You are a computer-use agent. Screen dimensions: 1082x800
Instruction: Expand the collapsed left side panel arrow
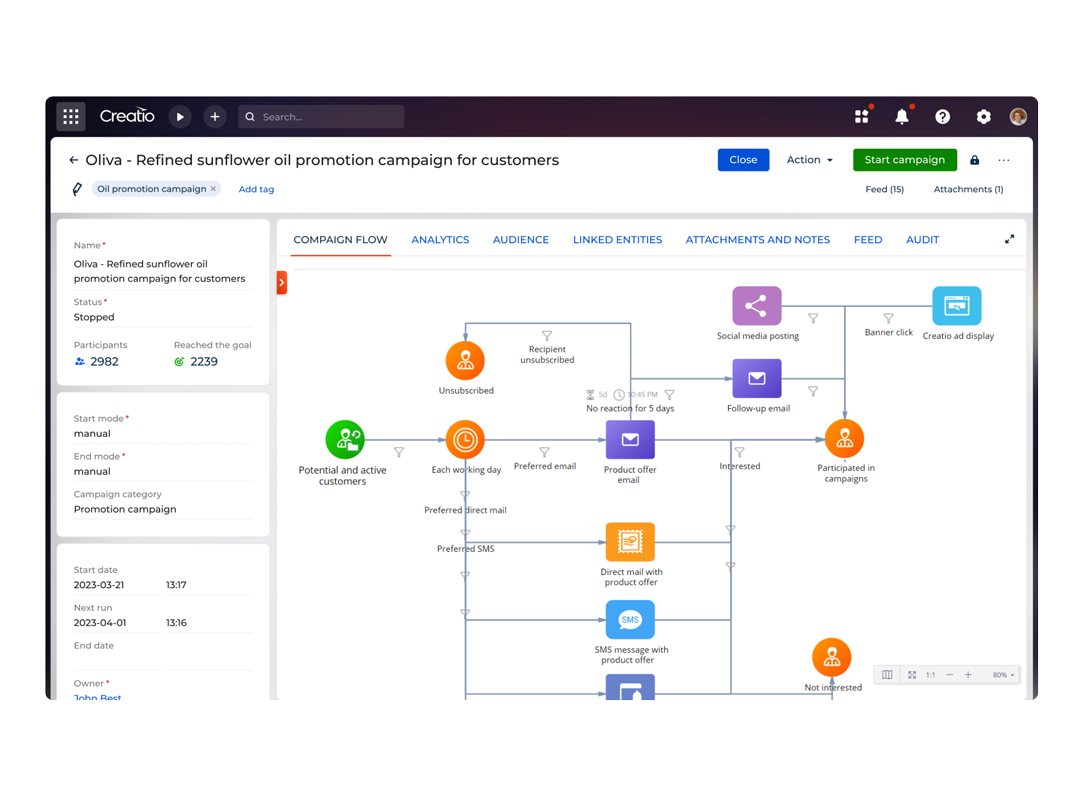(281, 283)
